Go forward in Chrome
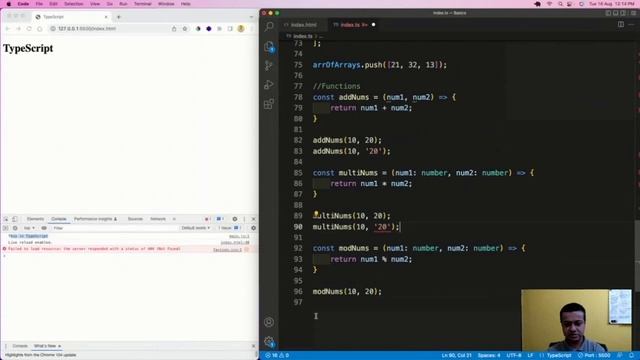 [18, 29]
